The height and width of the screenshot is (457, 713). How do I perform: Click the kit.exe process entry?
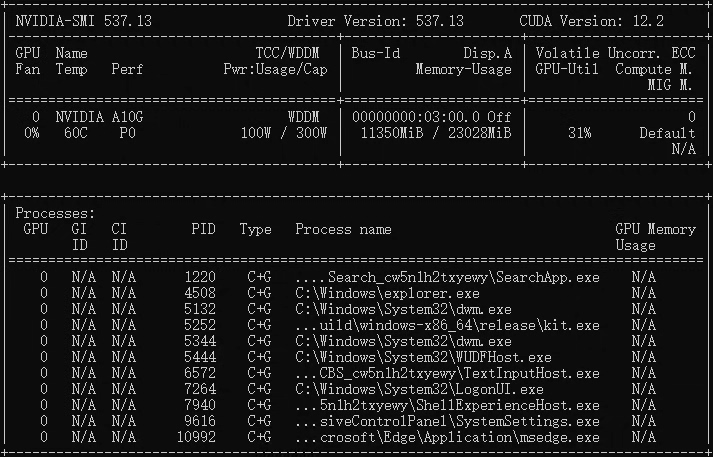(x=447, y=325)
